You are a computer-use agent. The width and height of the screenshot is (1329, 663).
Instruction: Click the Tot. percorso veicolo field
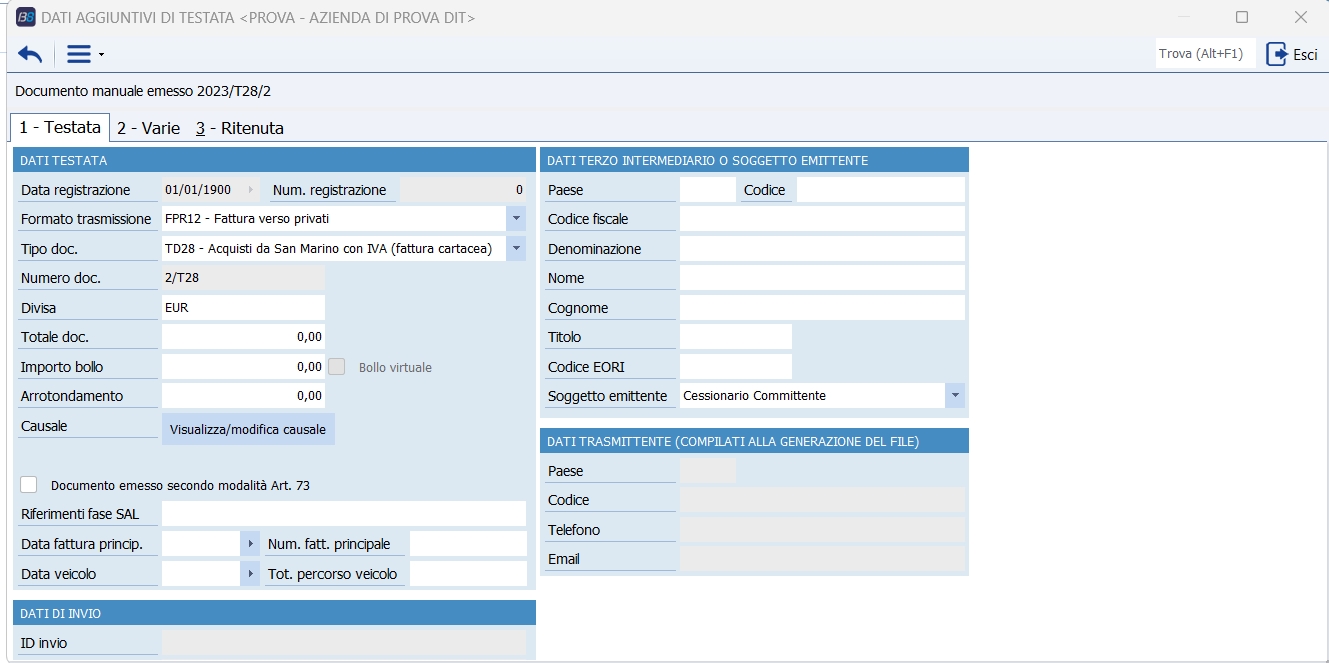coord(468,574)
